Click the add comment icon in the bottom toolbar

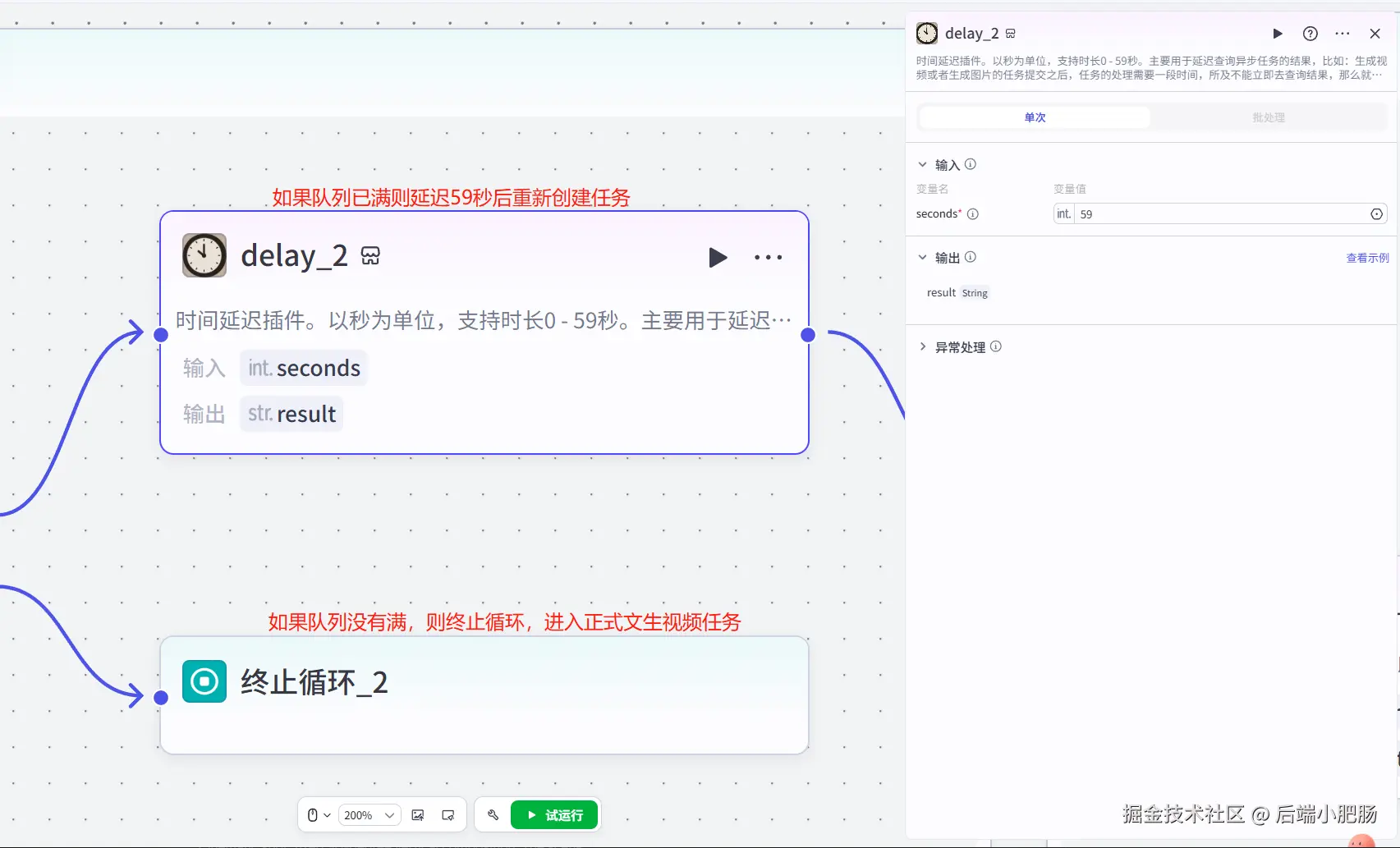[448, 815]
